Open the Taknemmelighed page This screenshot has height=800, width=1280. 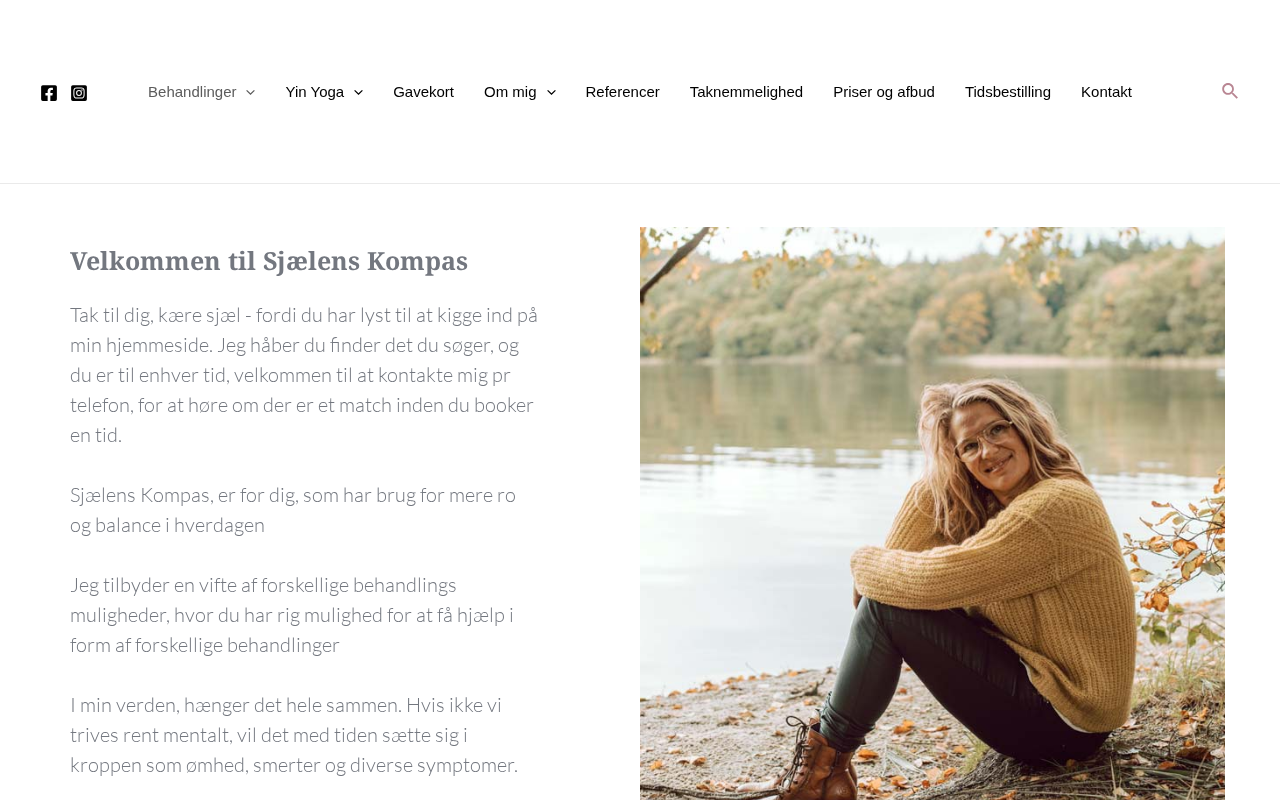tap(746, 92)
